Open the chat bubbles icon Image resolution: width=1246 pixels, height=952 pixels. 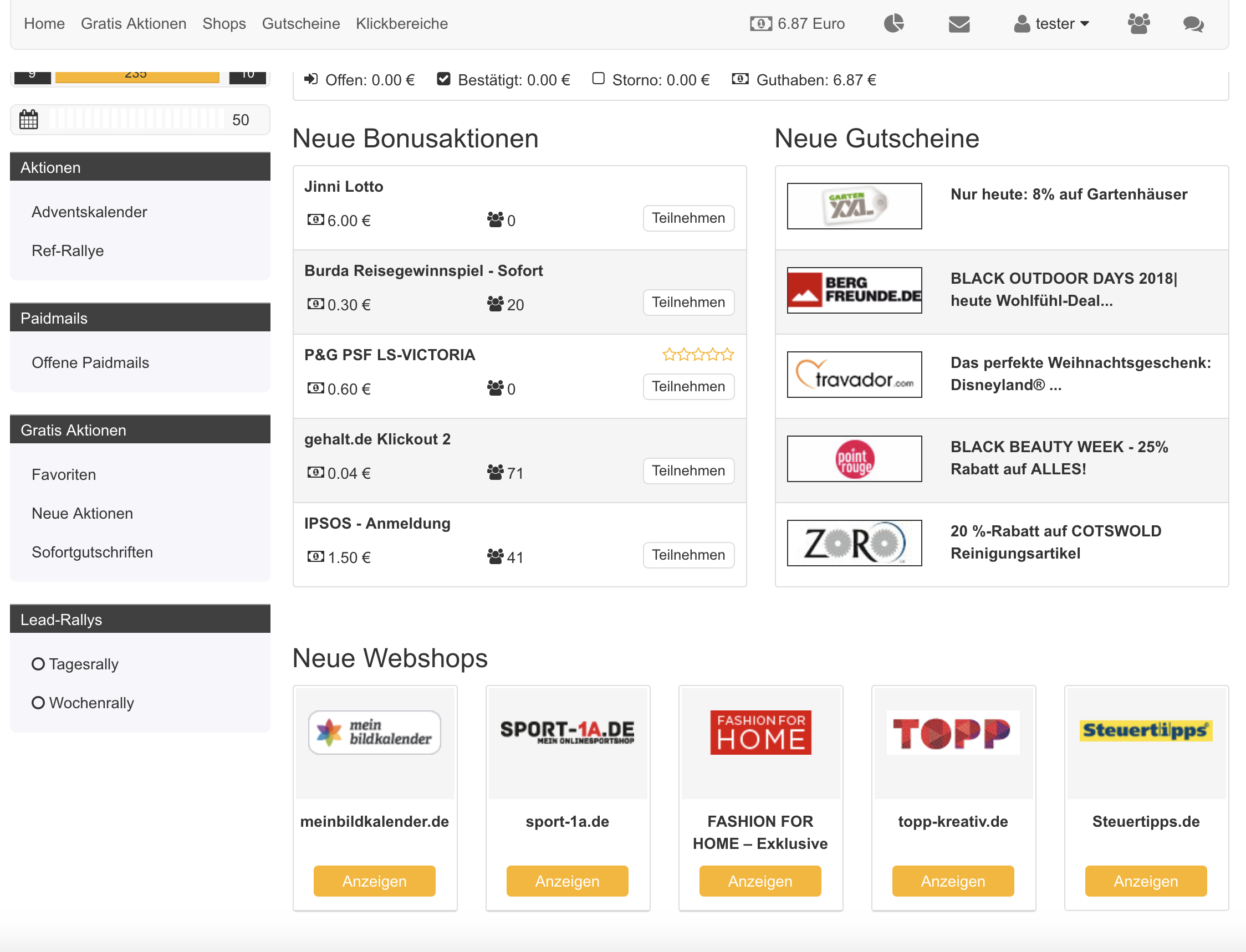[1193, 24]
